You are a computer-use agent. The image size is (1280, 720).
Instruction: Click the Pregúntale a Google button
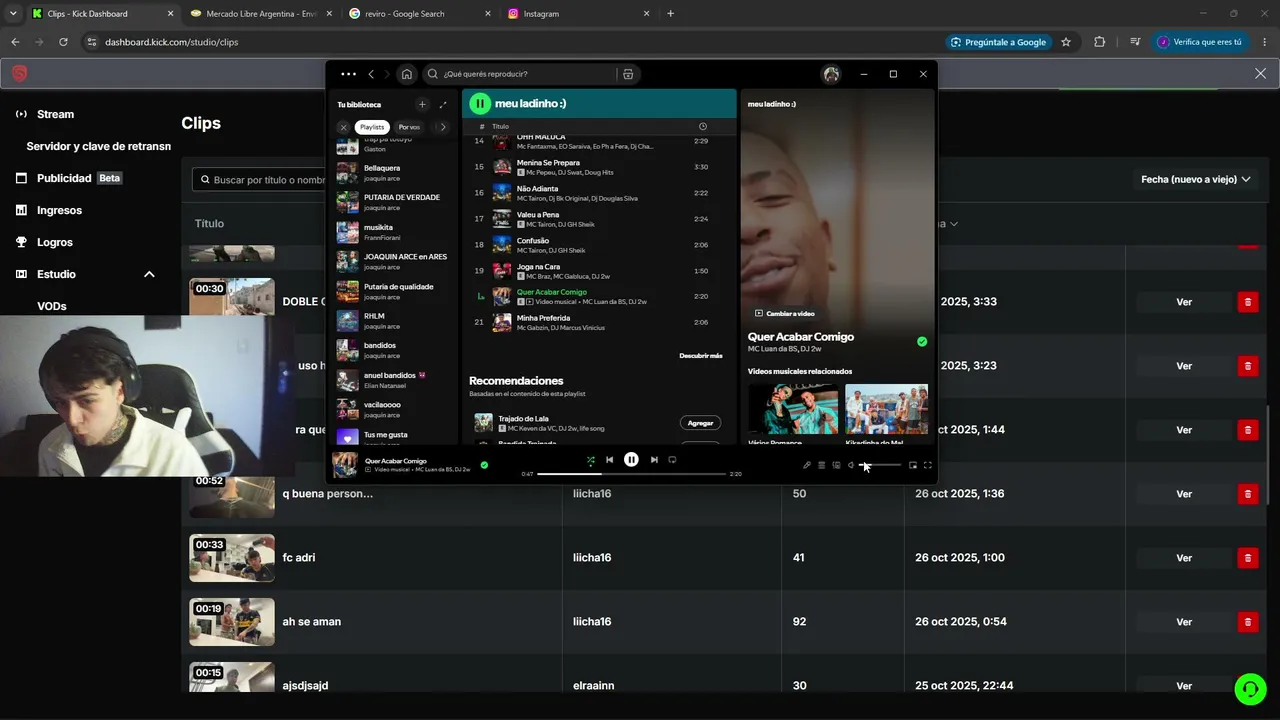point(999,42)
